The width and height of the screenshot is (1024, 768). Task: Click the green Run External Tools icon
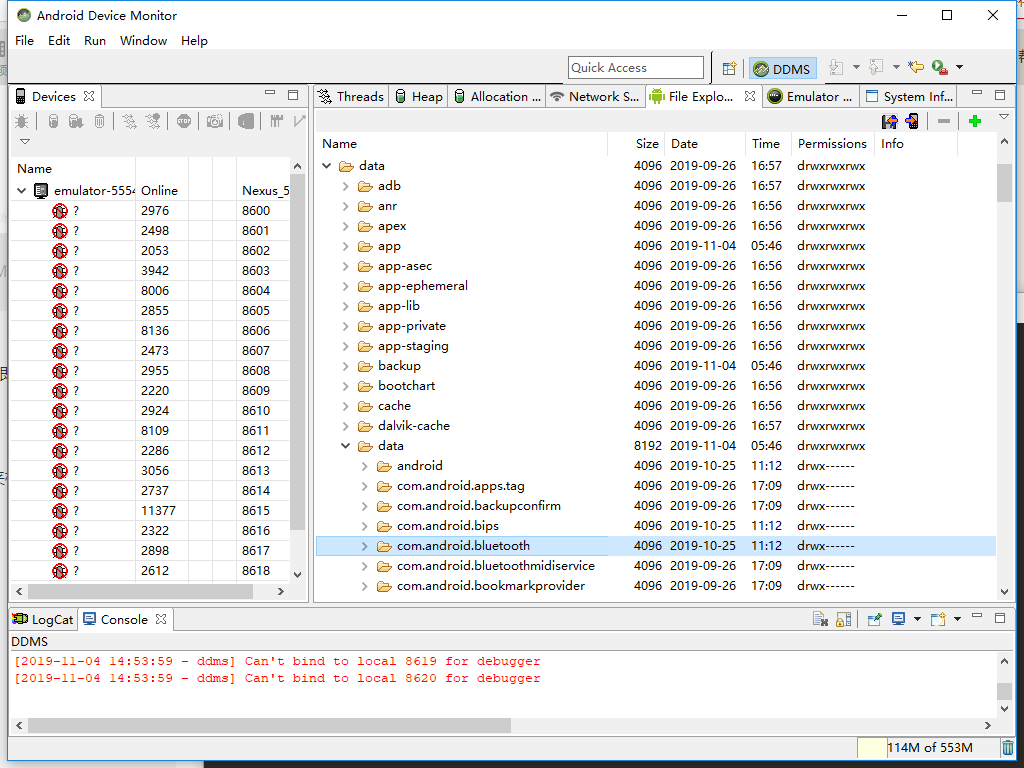click(x=939, y=67)
